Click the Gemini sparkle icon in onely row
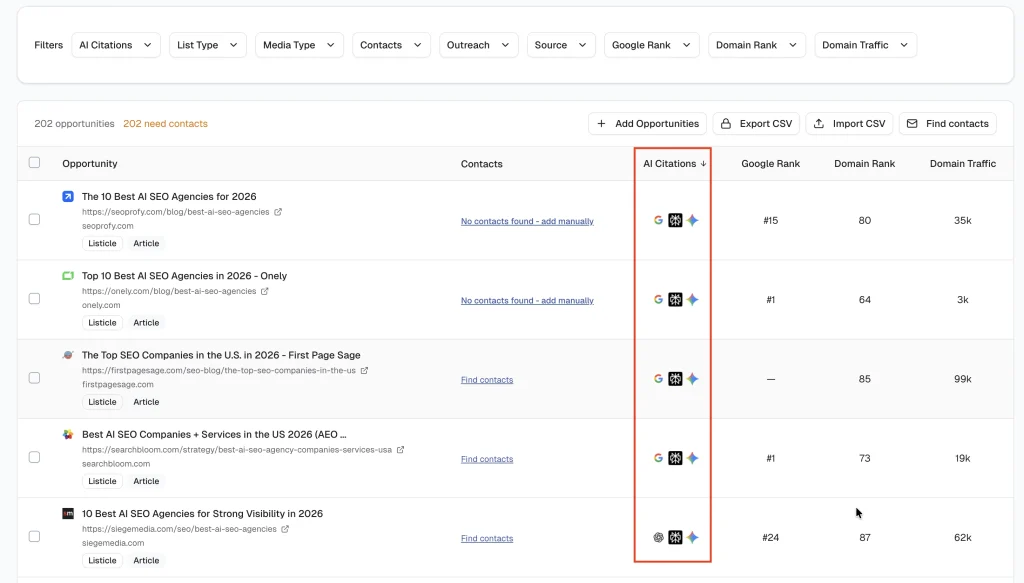This screenshot has width=1024, height=583. [692, 299]
